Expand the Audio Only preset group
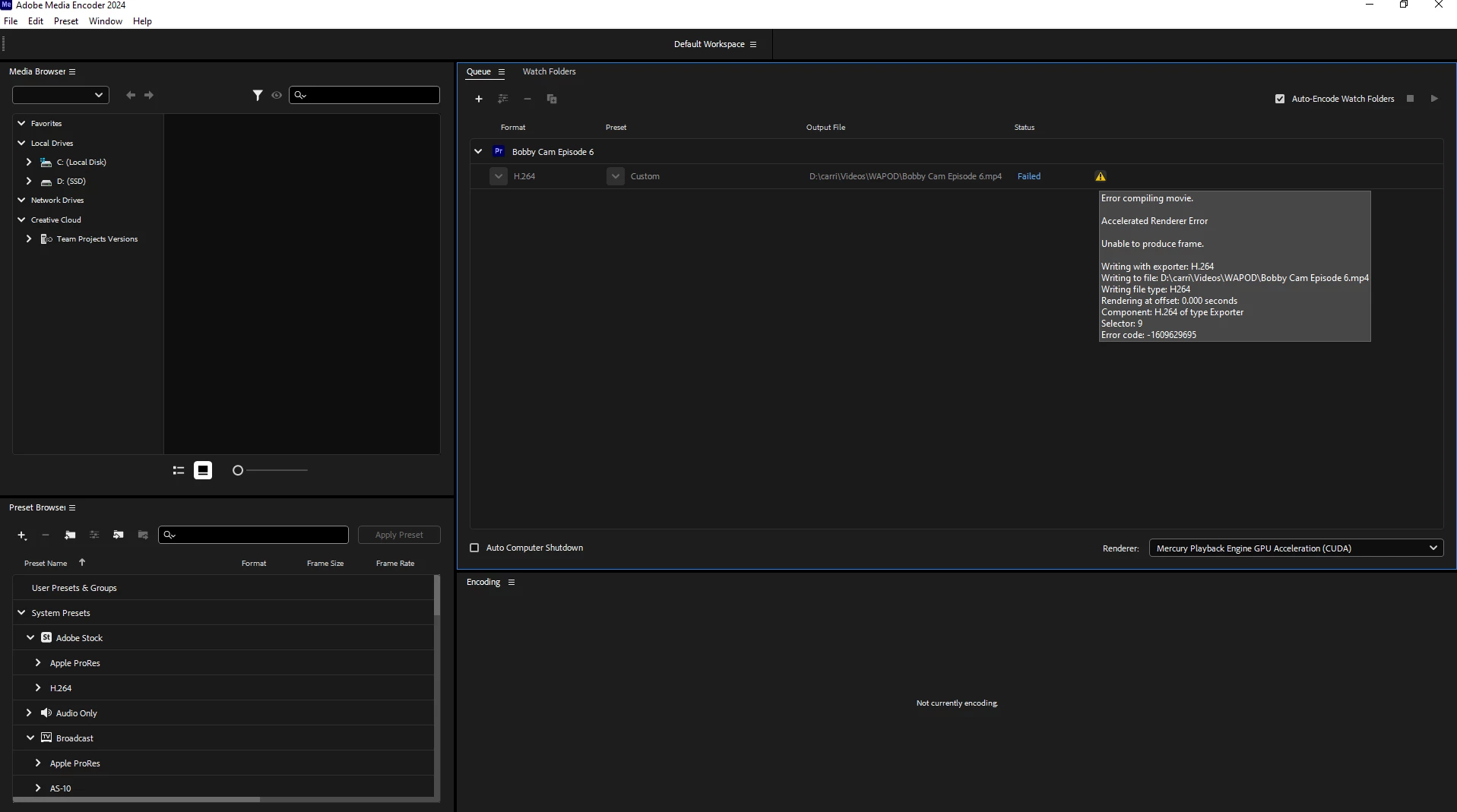1457x812 pixels. click(x=29, y=712)
